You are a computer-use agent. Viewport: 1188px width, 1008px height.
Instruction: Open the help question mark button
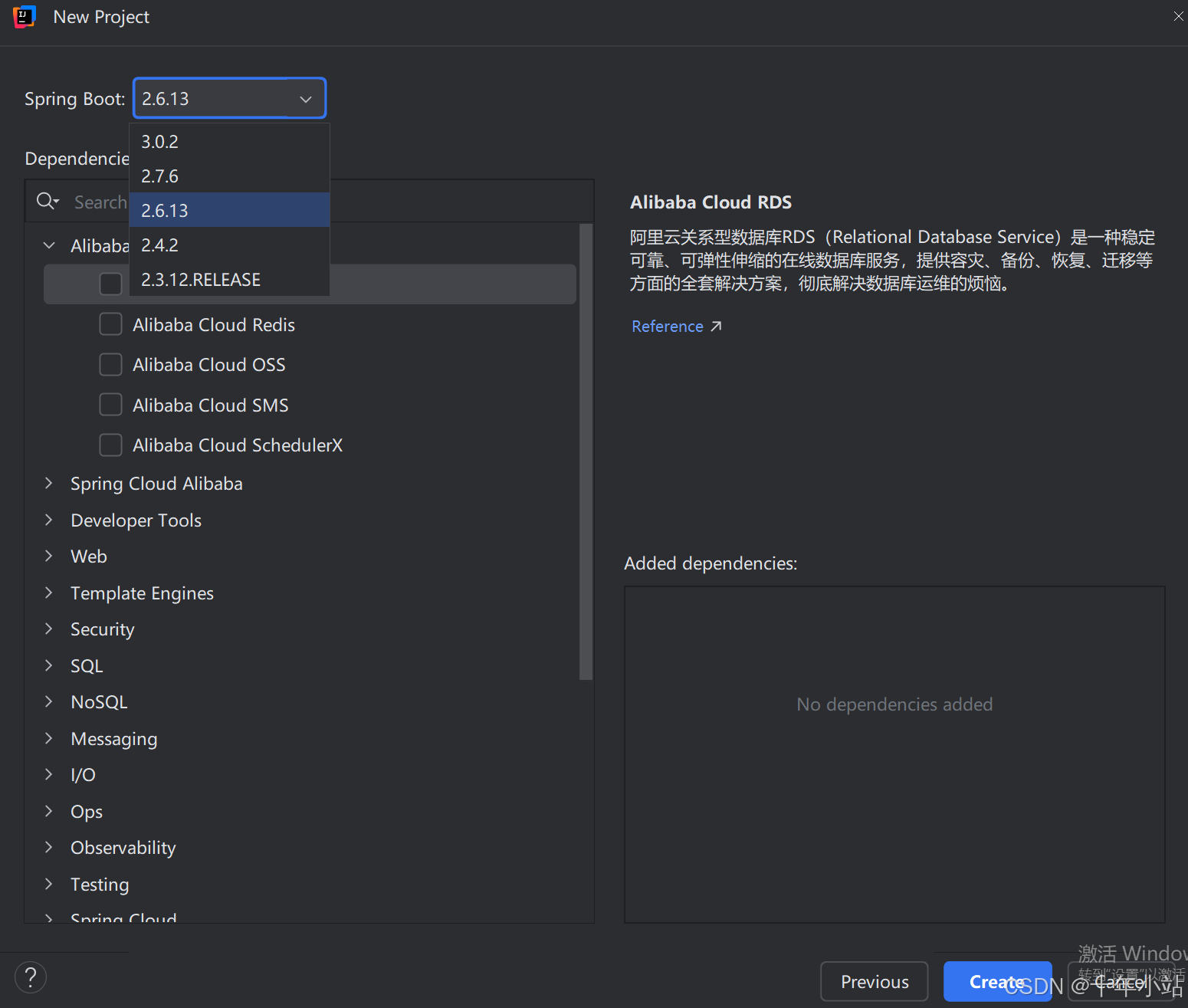point(31,977)
